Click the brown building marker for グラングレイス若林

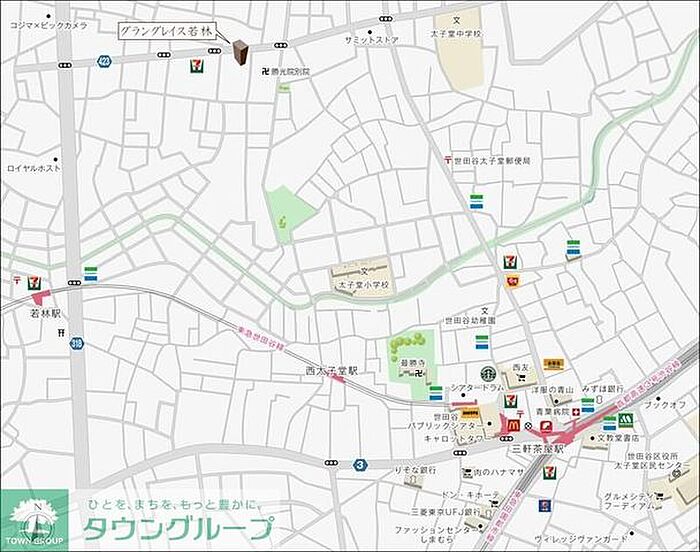(x=240, y=54)
